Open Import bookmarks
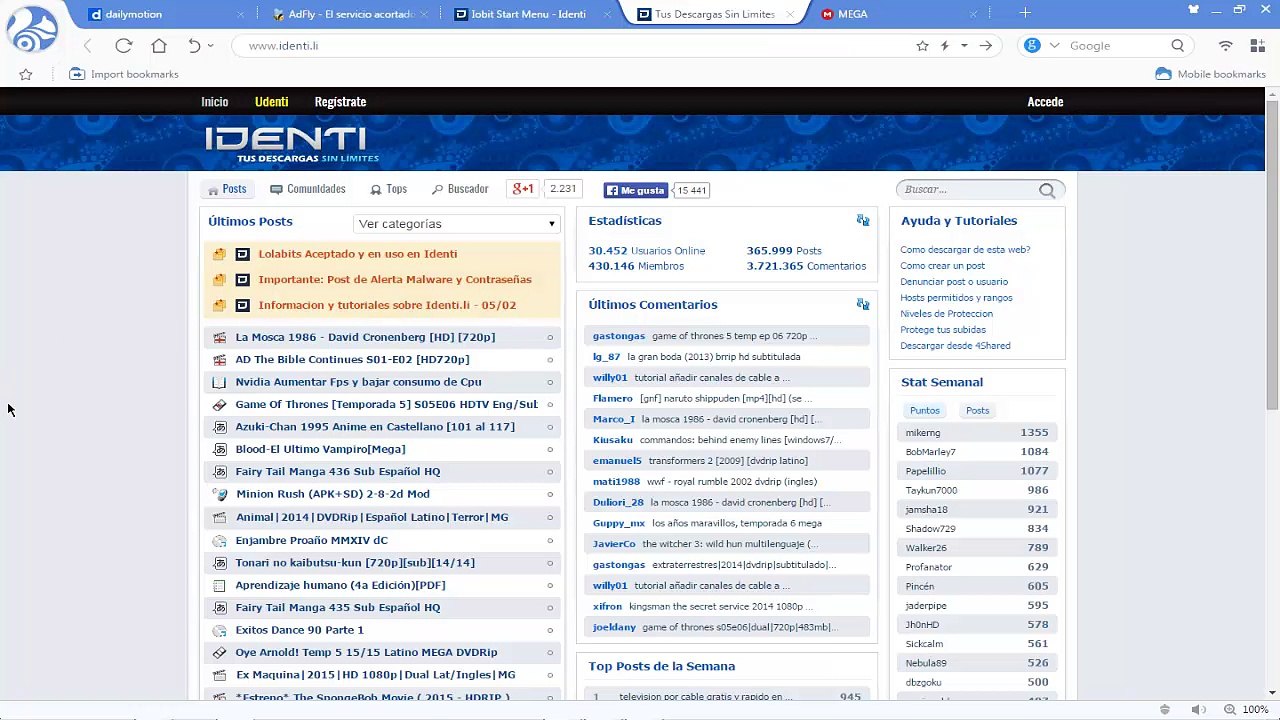Image resolution: width=1280 pixels, height=720 pixels. point(124,74)
